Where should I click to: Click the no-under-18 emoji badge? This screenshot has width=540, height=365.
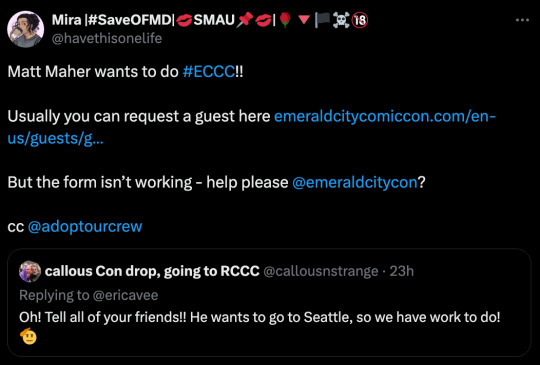click(360, 20)
